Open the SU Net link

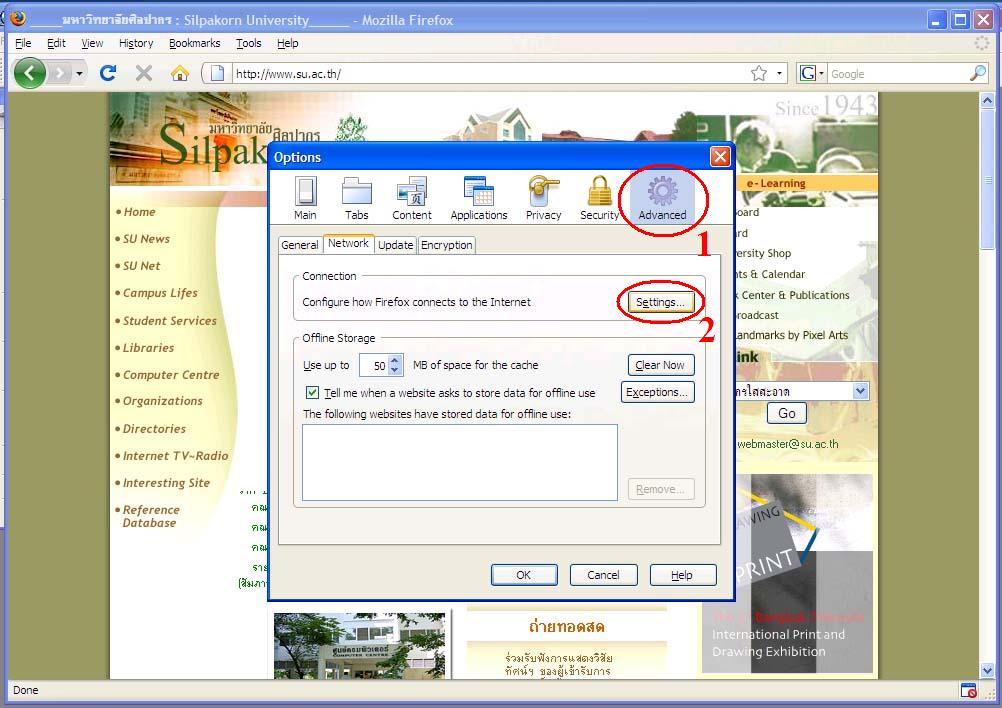141,265
